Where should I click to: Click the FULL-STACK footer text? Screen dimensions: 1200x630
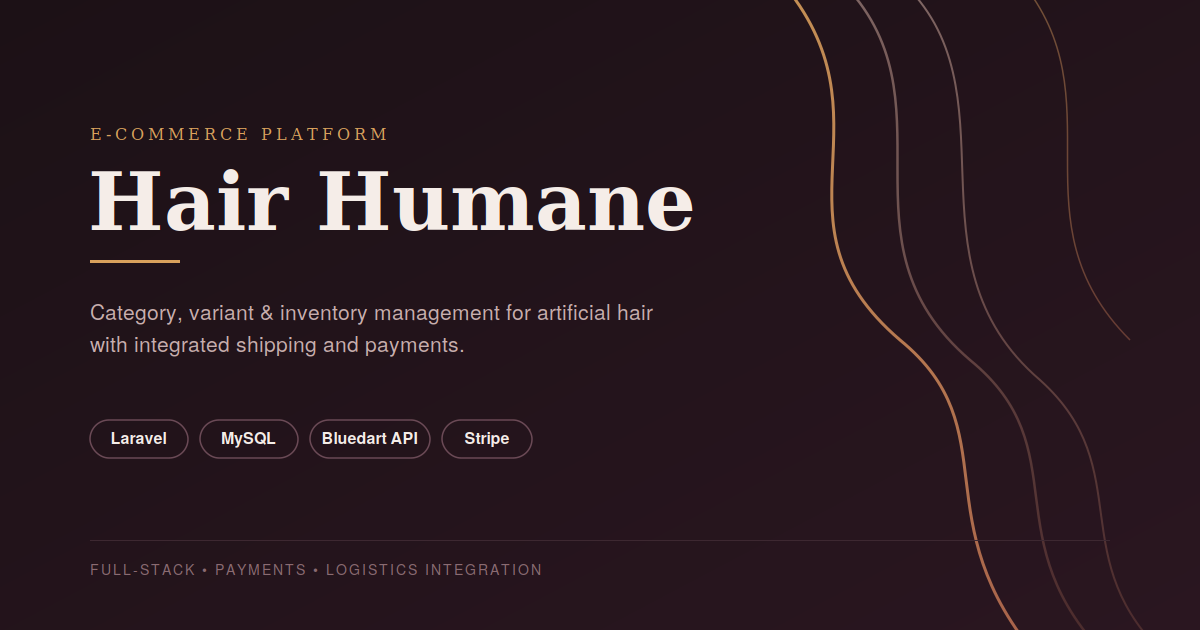143,570
